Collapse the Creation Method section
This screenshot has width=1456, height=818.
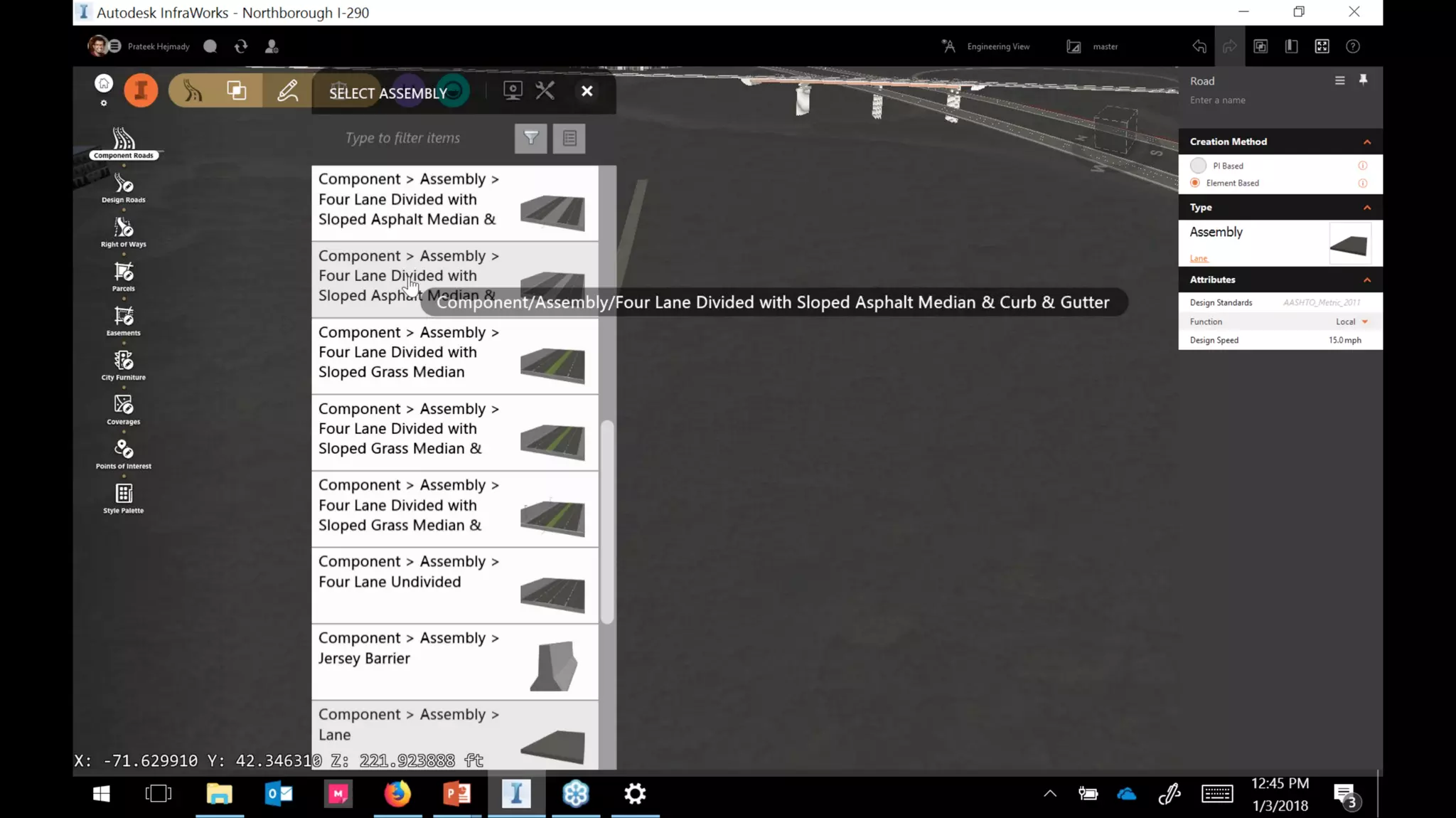[1367, 142]
